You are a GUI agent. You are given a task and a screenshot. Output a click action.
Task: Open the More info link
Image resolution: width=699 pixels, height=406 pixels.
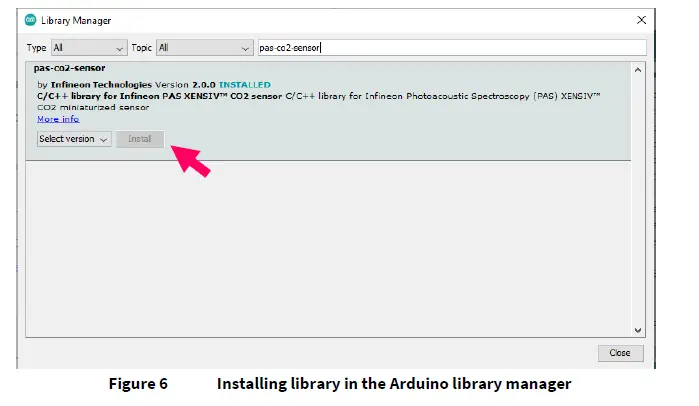pos(58,119)
